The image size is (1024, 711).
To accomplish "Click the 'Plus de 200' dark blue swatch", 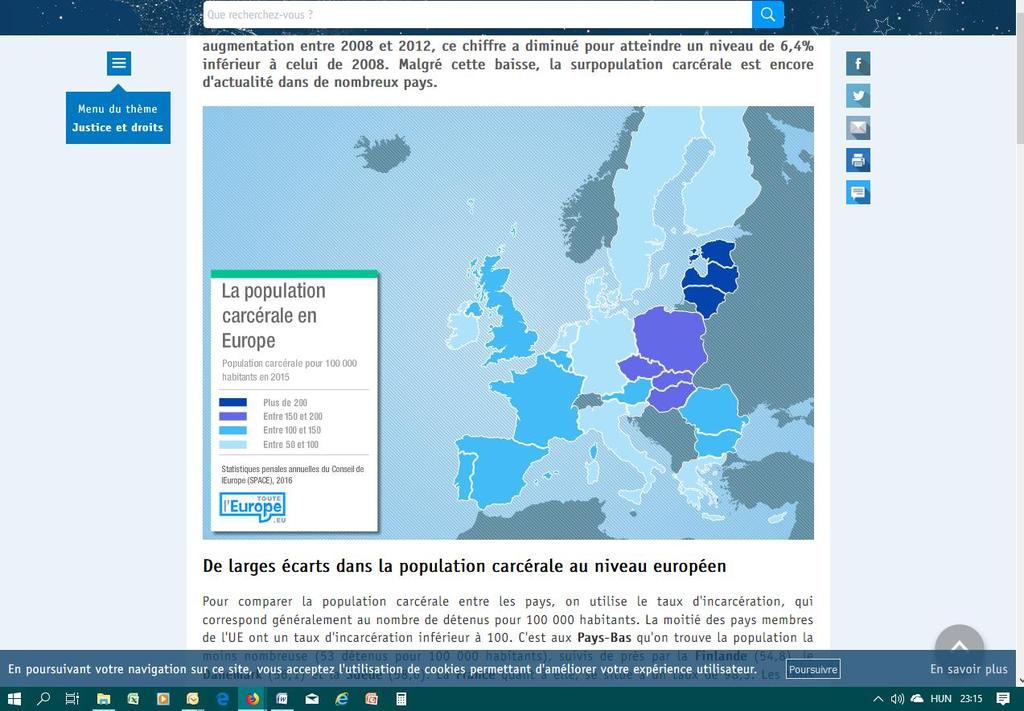I will pos(233,402).
